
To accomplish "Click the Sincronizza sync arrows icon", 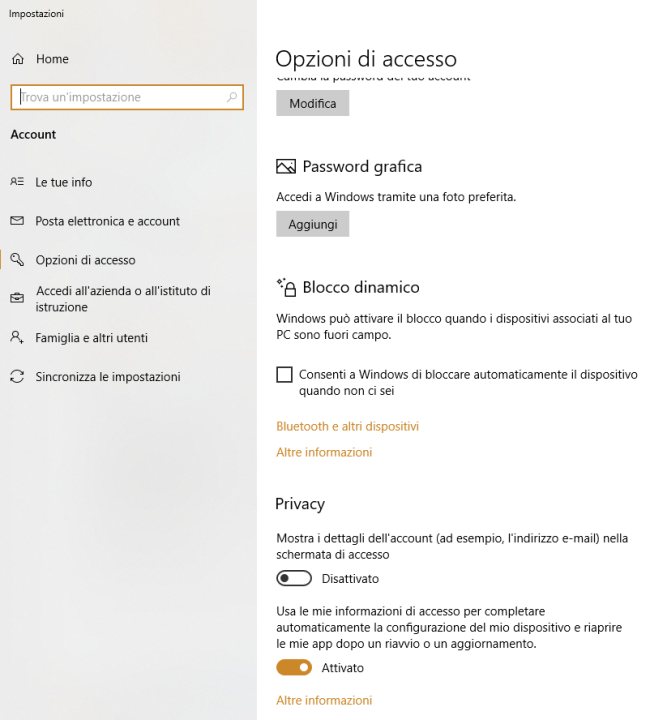I will [17, 377].
